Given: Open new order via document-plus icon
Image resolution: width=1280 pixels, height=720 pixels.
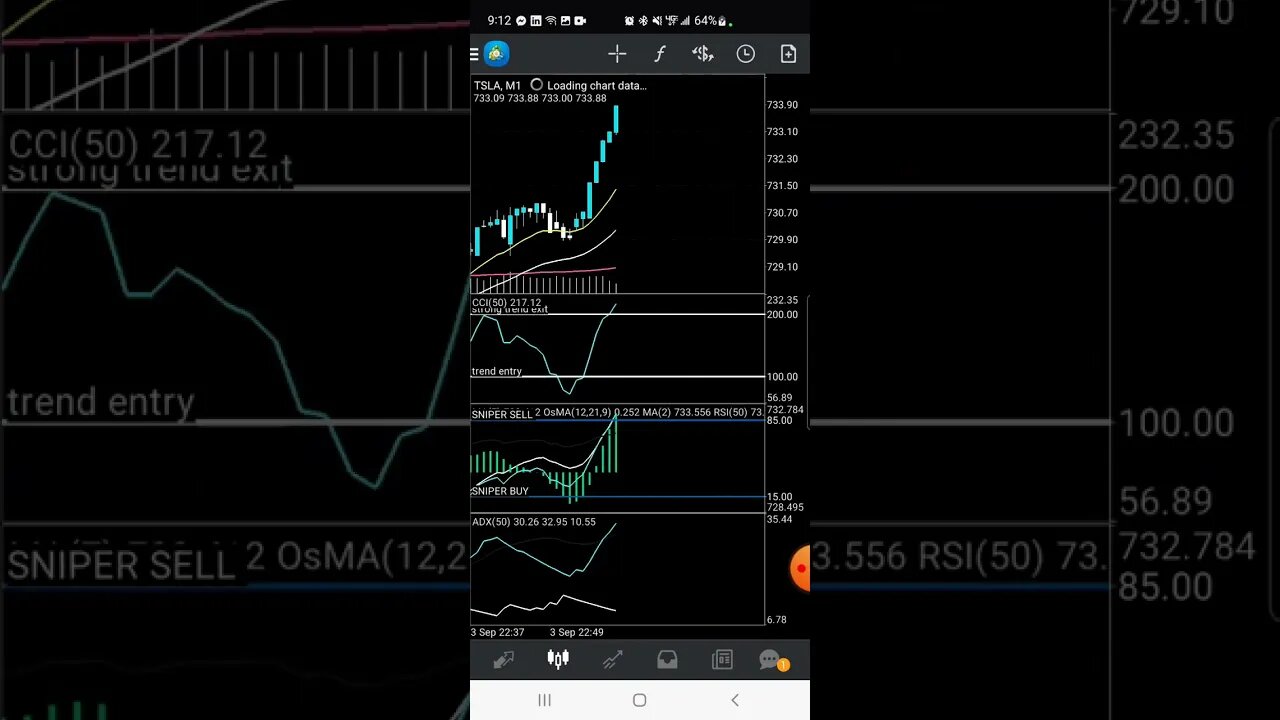Looking at the screenshot, I should point(788,54).
